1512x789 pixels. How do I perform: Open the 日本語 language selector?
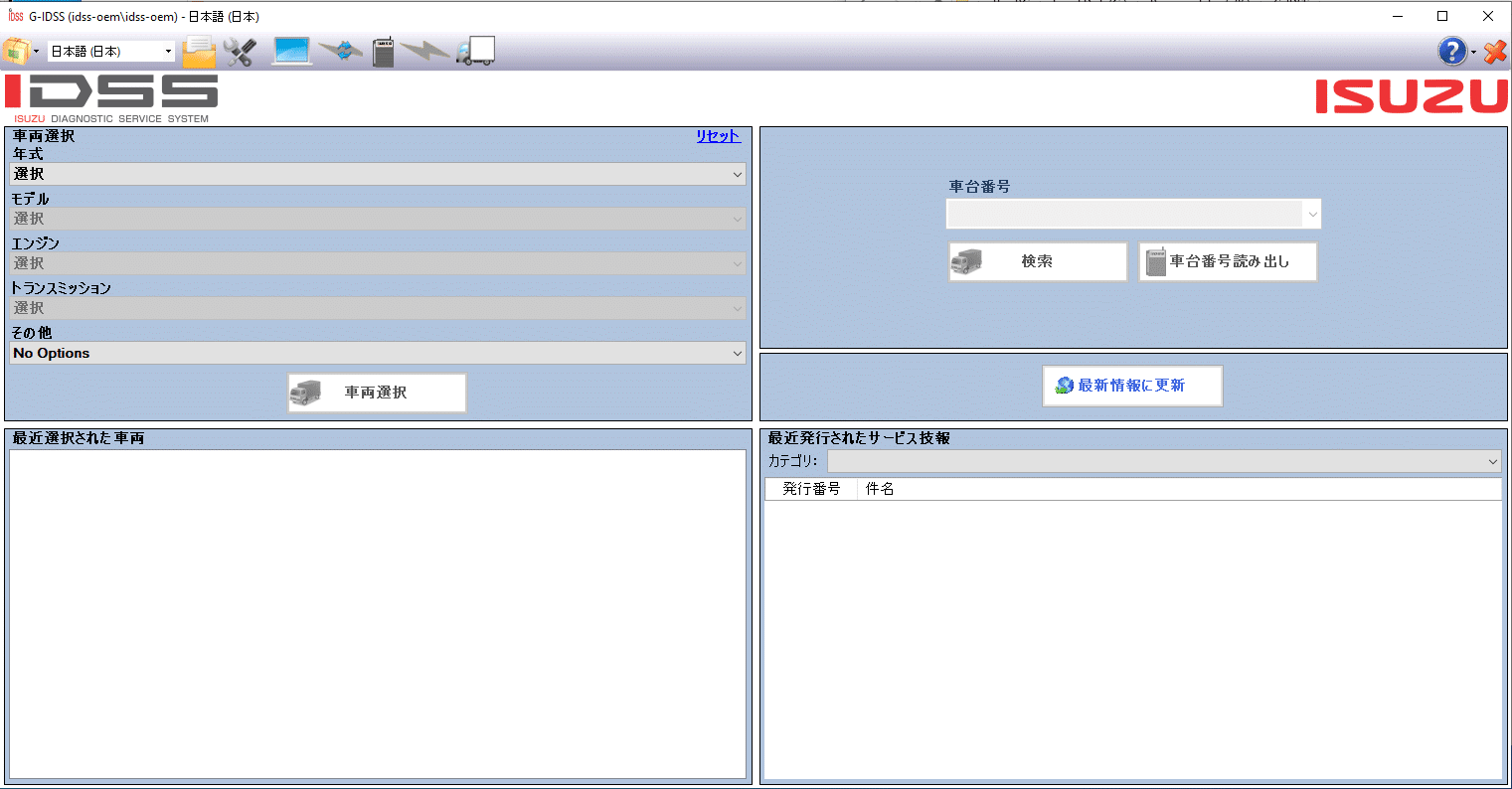pos(109,51)
